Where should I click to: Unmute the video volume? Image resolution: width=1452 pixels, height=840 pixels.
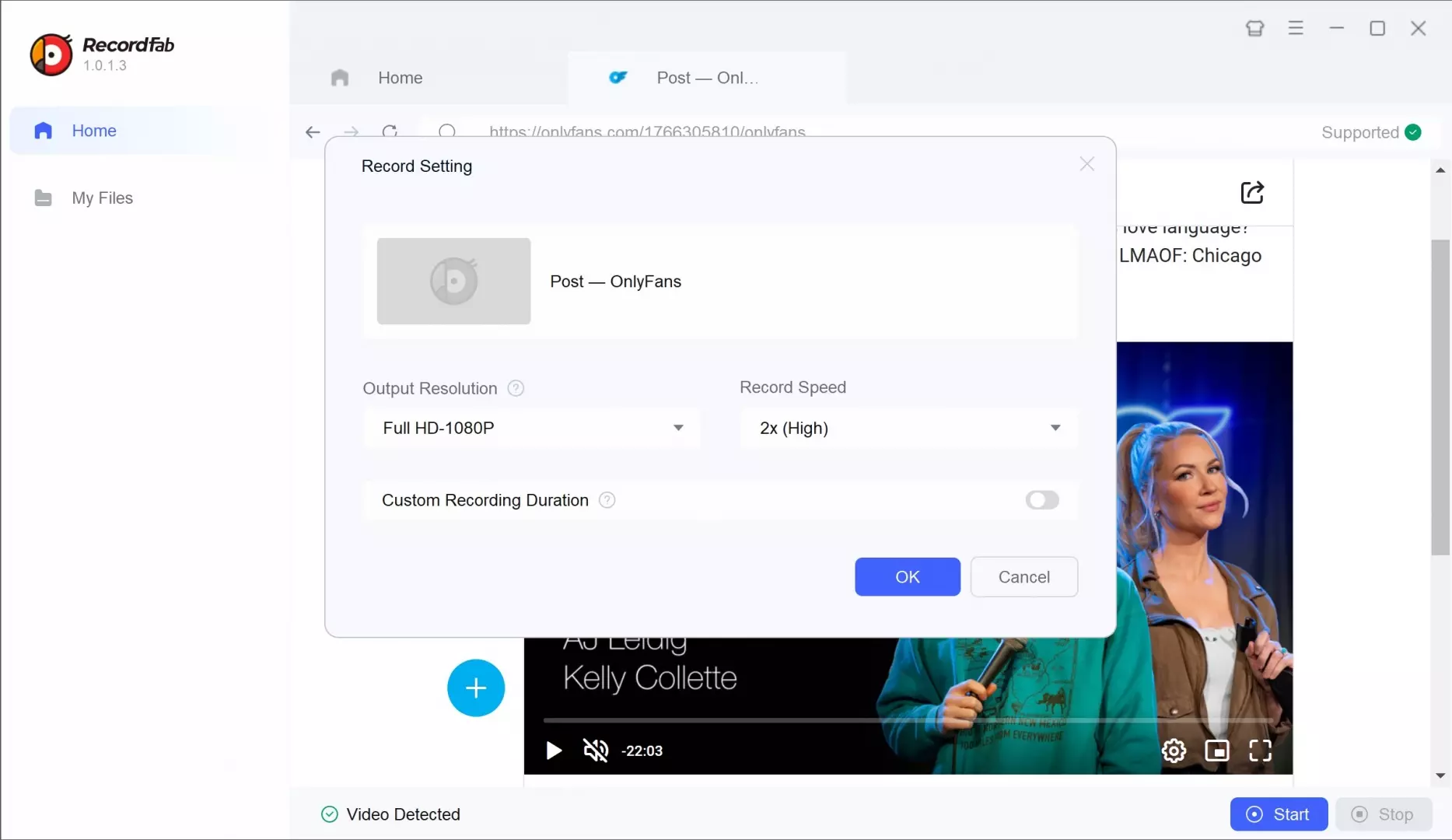[x=596, y=751]
